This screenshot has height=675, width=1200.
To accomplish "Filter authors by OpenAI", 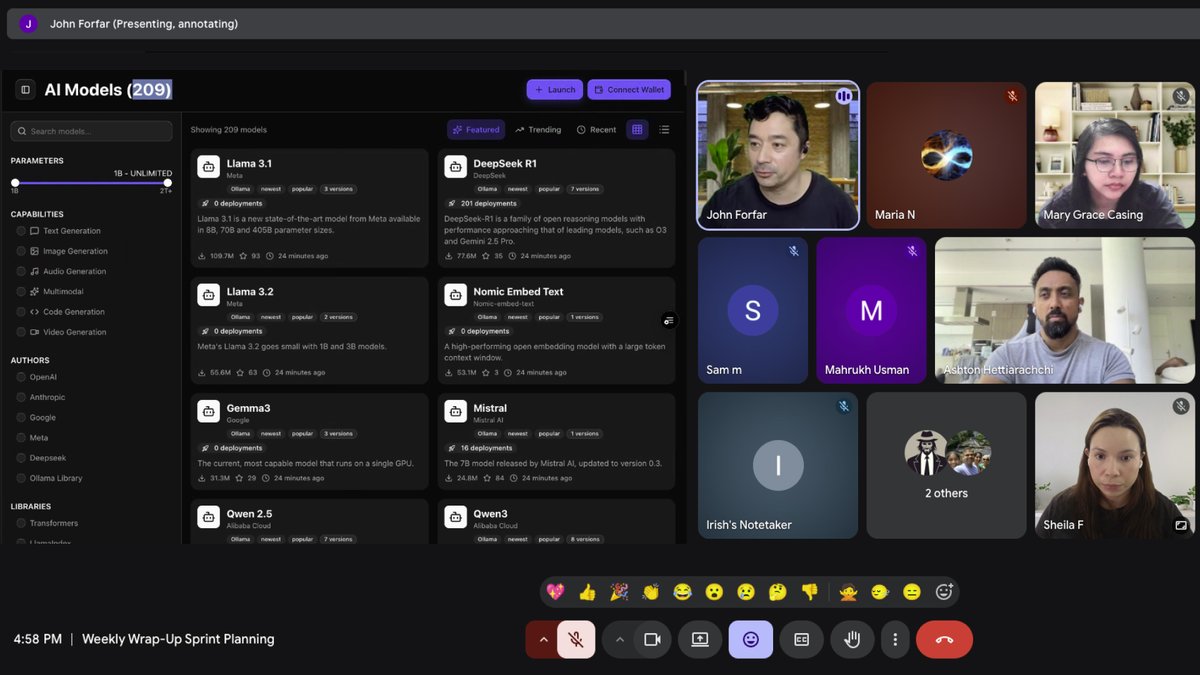I will [x=21, y=377].
